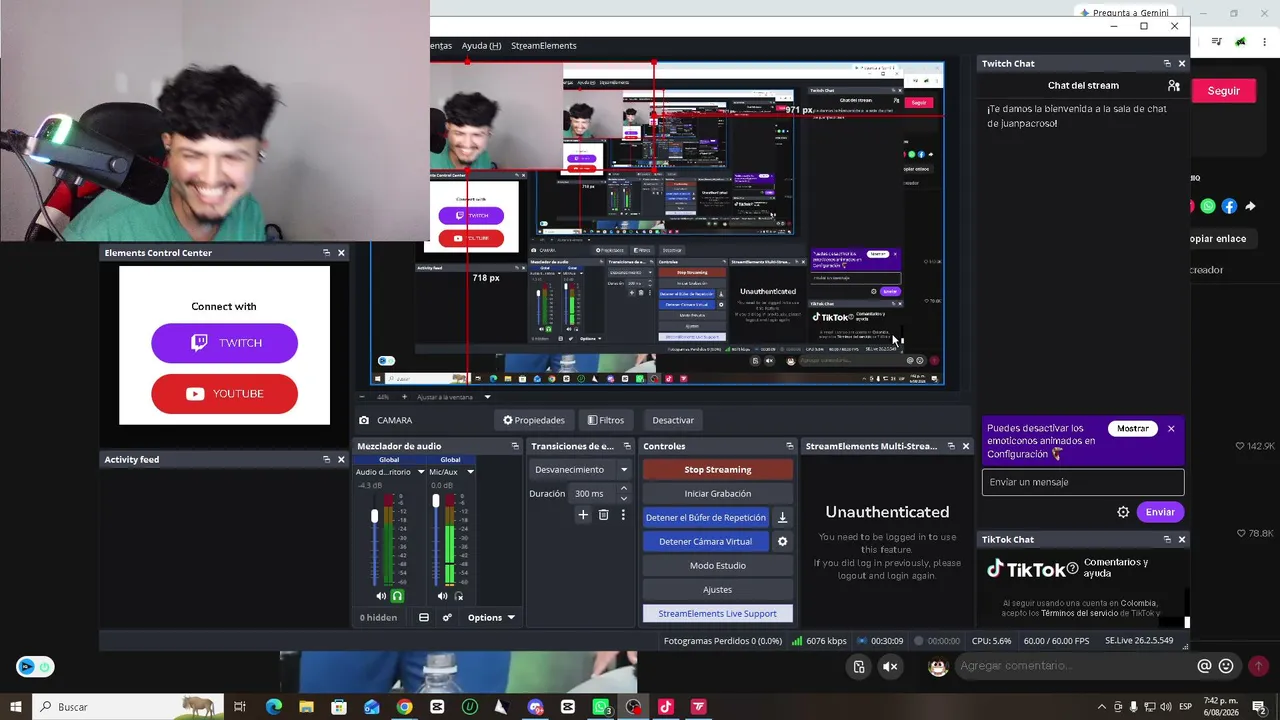Screen dimensions: 1280x720
Task: Open advanced audio properties gears icon
Action: (x=447, y=618)
